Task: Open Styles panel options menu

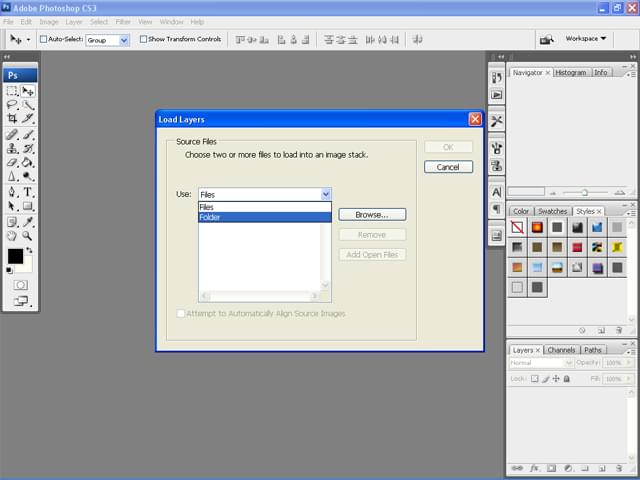Action: pos(631,213)
